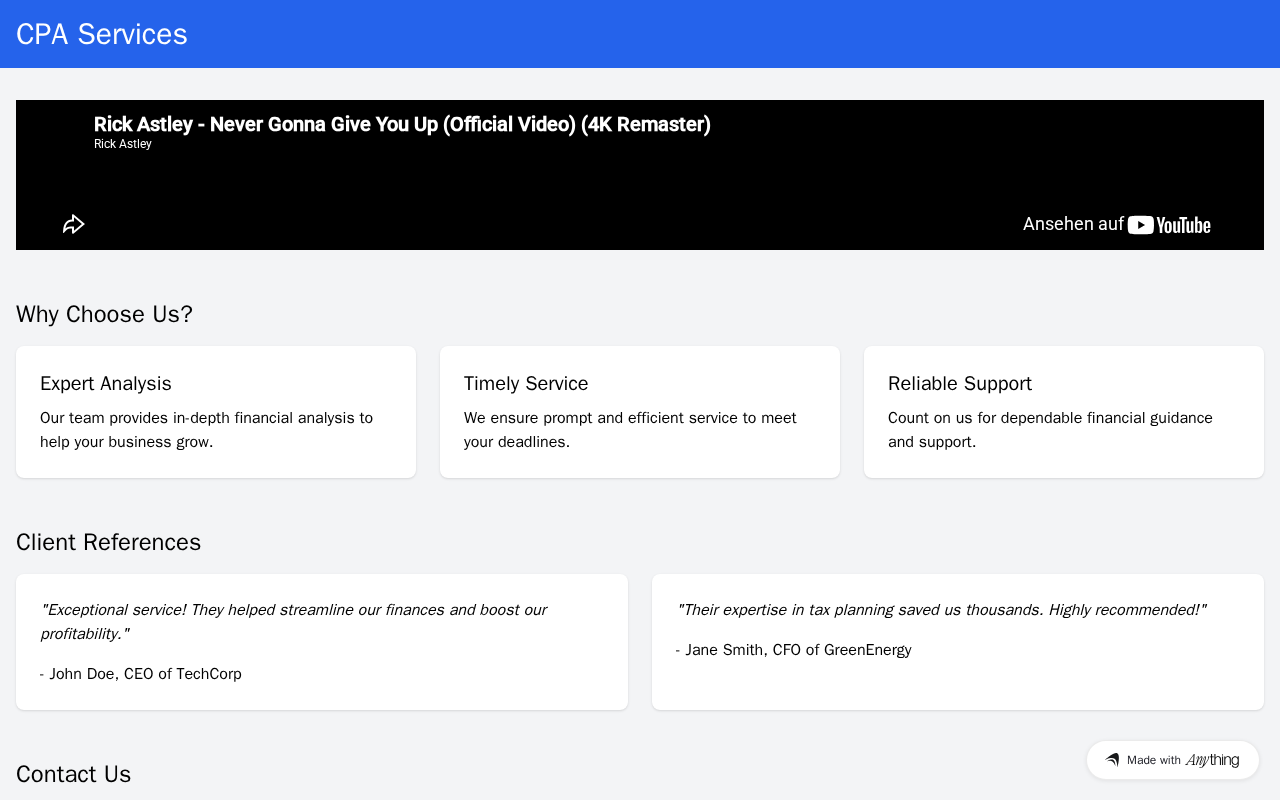Select the Timely Service card heading
Screen dimensions: 1280x800
[x=526, y=384]
